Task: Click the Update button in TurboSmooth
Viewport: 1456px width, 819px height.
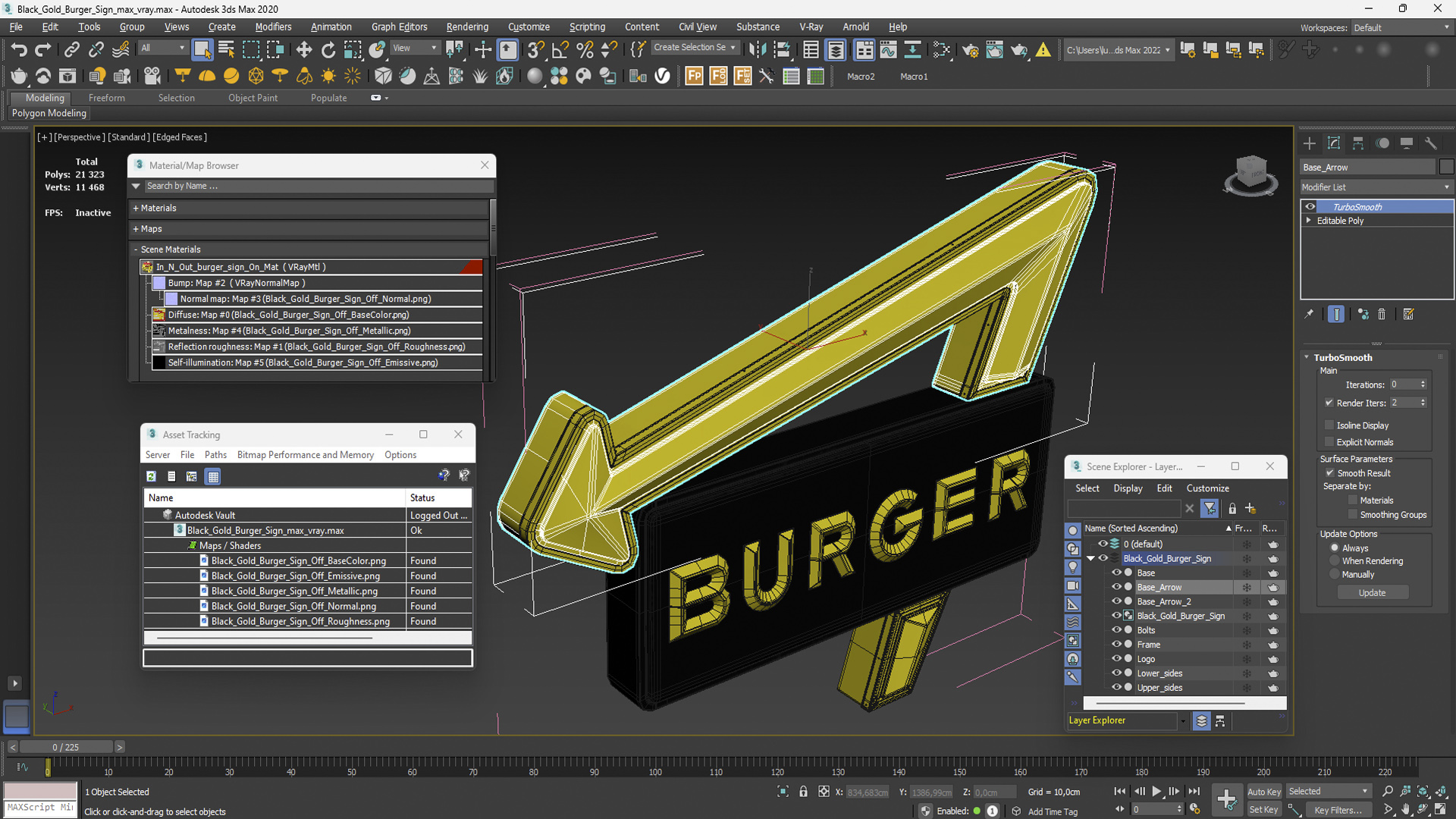Action: [x=1371, y=593]
